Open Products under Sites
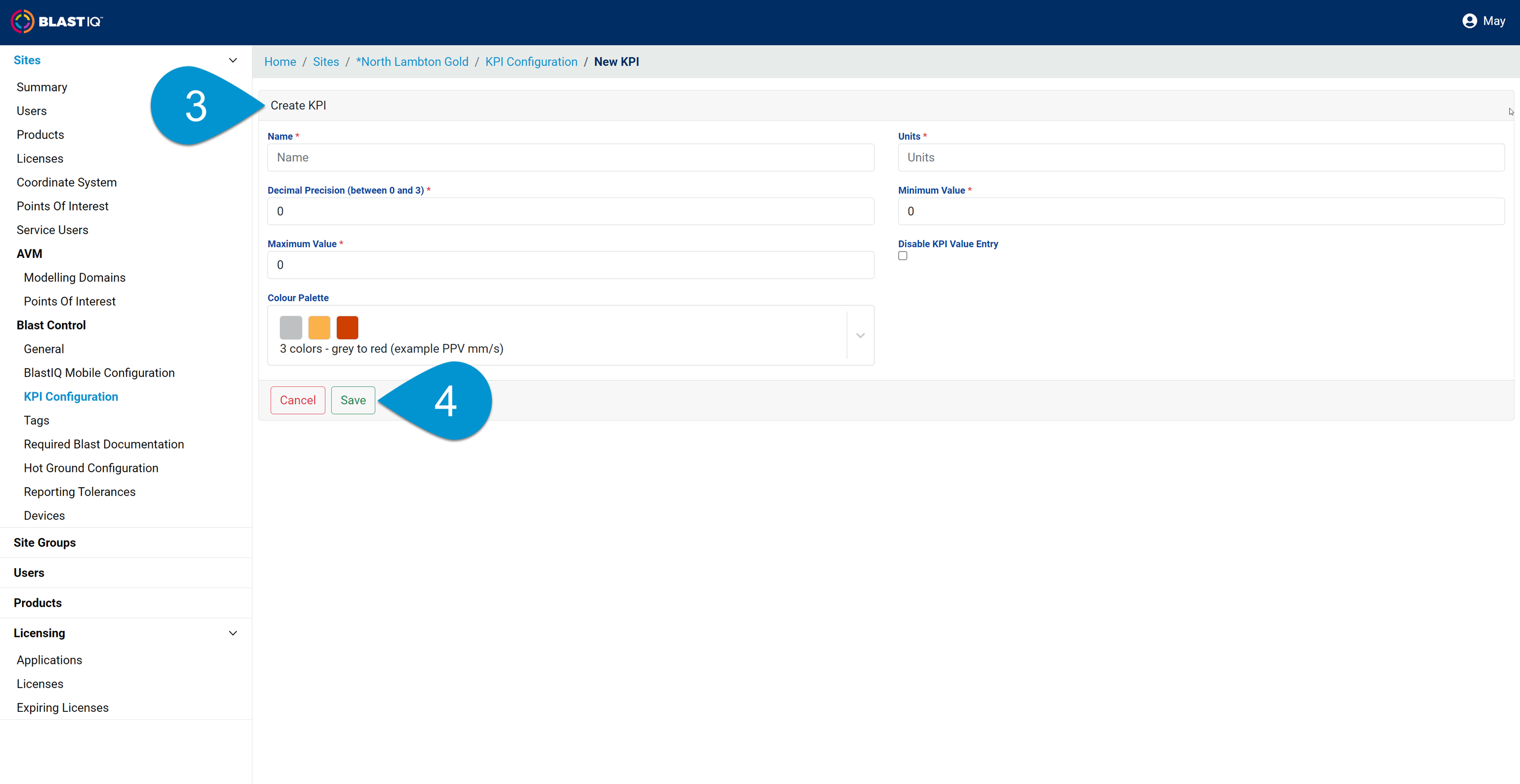Image resolution: width=1520 pixels, height=784 pixels. coord(40,135)
